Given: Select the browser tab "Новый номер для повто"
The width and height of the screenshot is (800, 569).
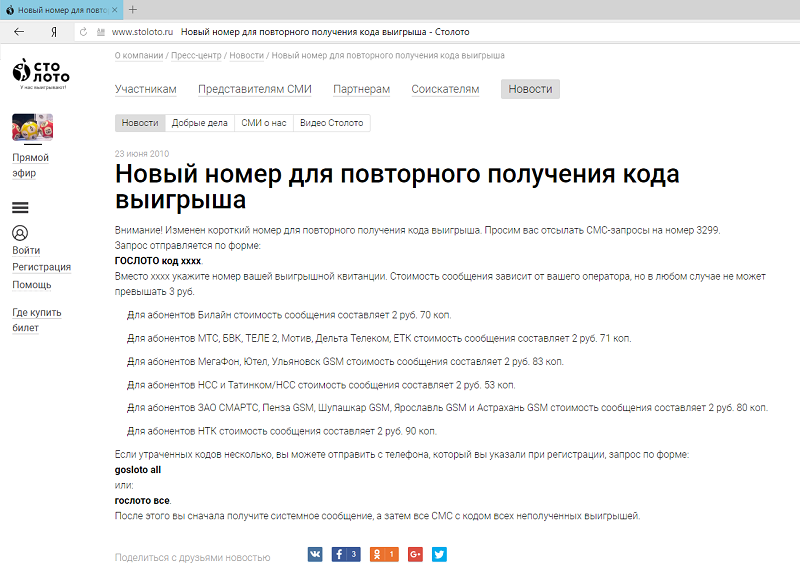Looking at the screenshot, I should [x=61, y=10].
